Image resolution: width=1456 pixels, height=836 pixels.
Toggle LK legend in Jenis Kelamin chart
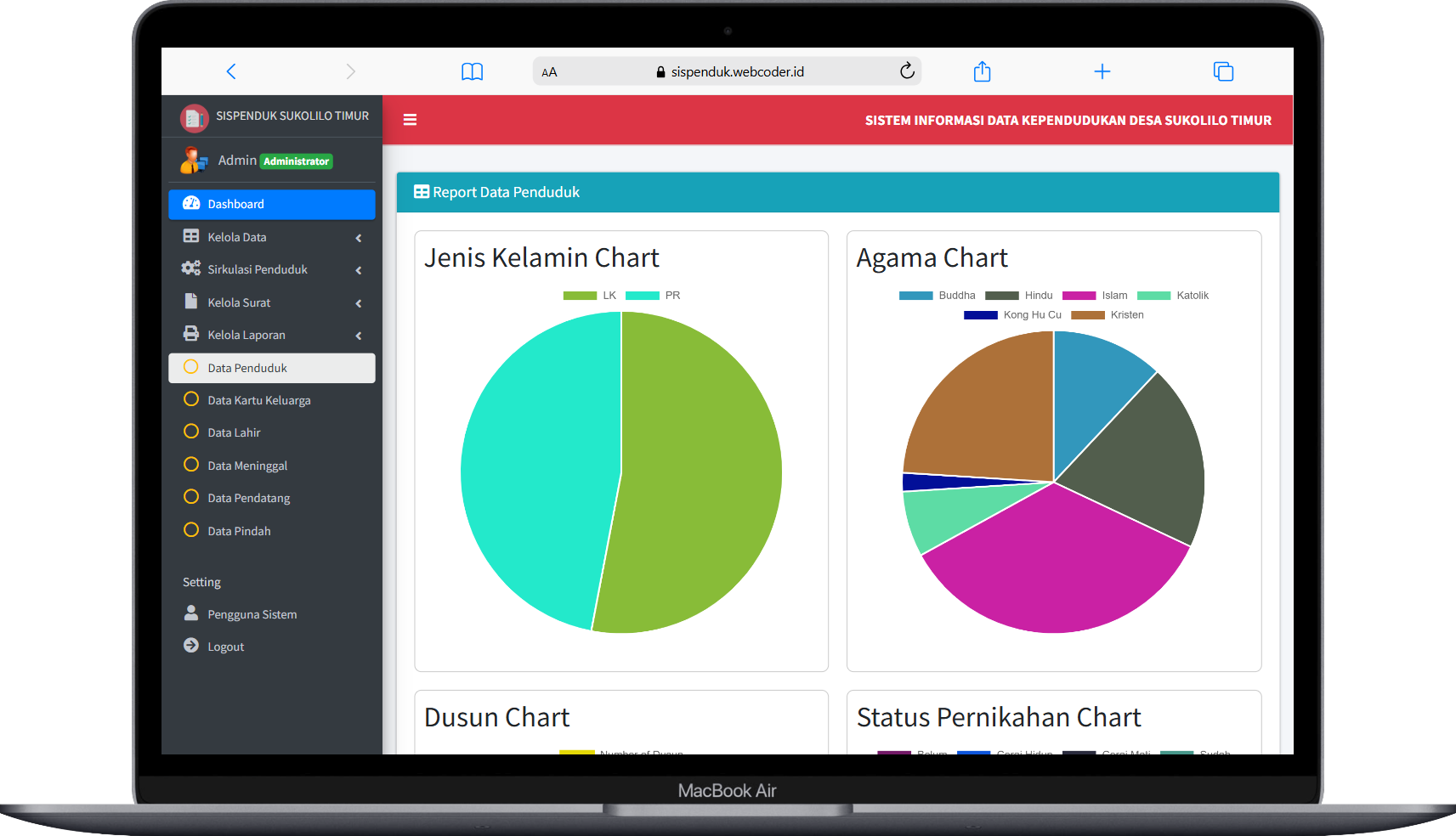coord(589,296)
